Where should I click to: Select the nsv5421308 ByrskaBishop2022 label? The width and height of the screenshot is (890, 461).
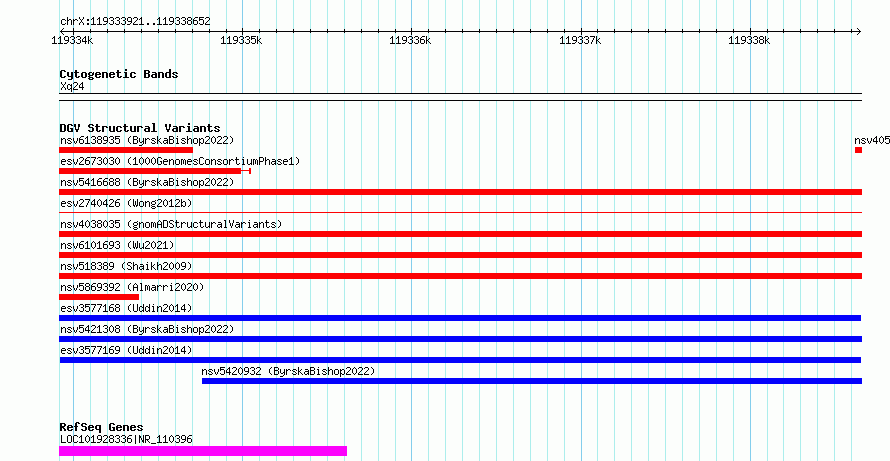click(147, 329)
